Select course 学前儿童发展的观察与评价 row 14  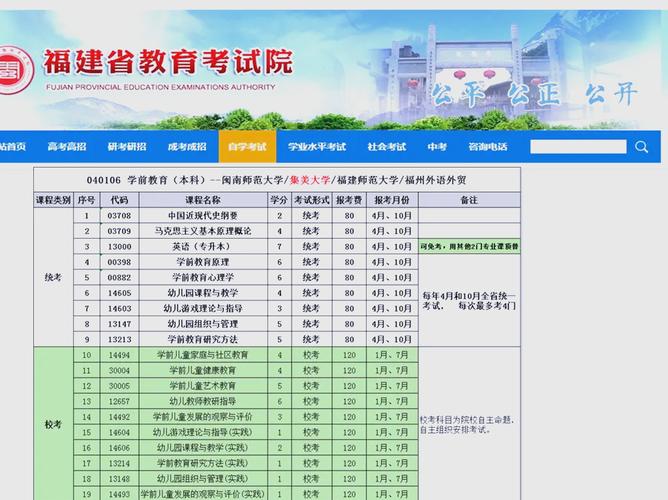(203, 417)
